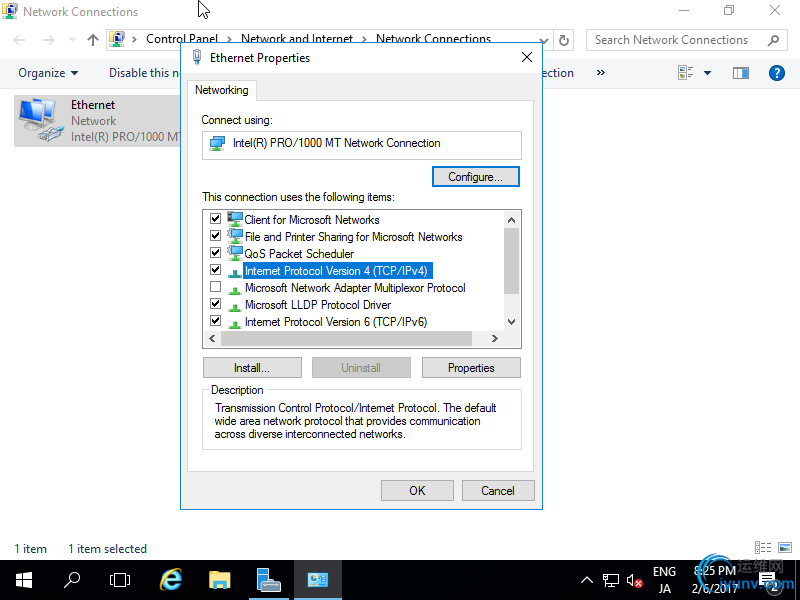Open File Explorer from taskbar
The image size is (800, 600).
[x=220, y=580]
